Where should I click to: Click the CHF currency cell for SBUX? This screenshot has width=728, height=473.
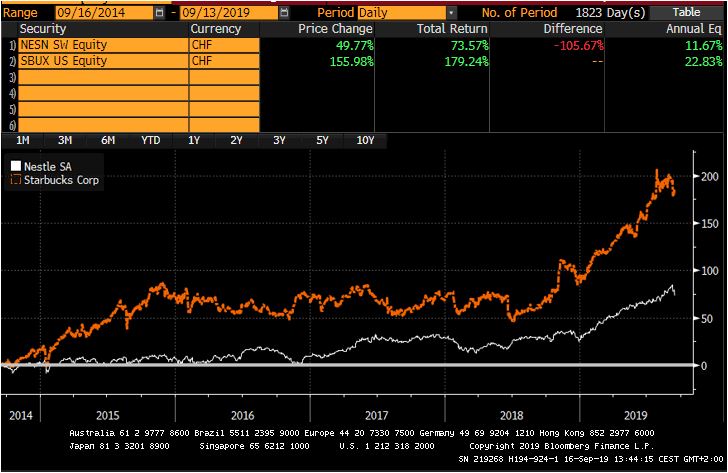pyautogui.click(x=224, y=61)
